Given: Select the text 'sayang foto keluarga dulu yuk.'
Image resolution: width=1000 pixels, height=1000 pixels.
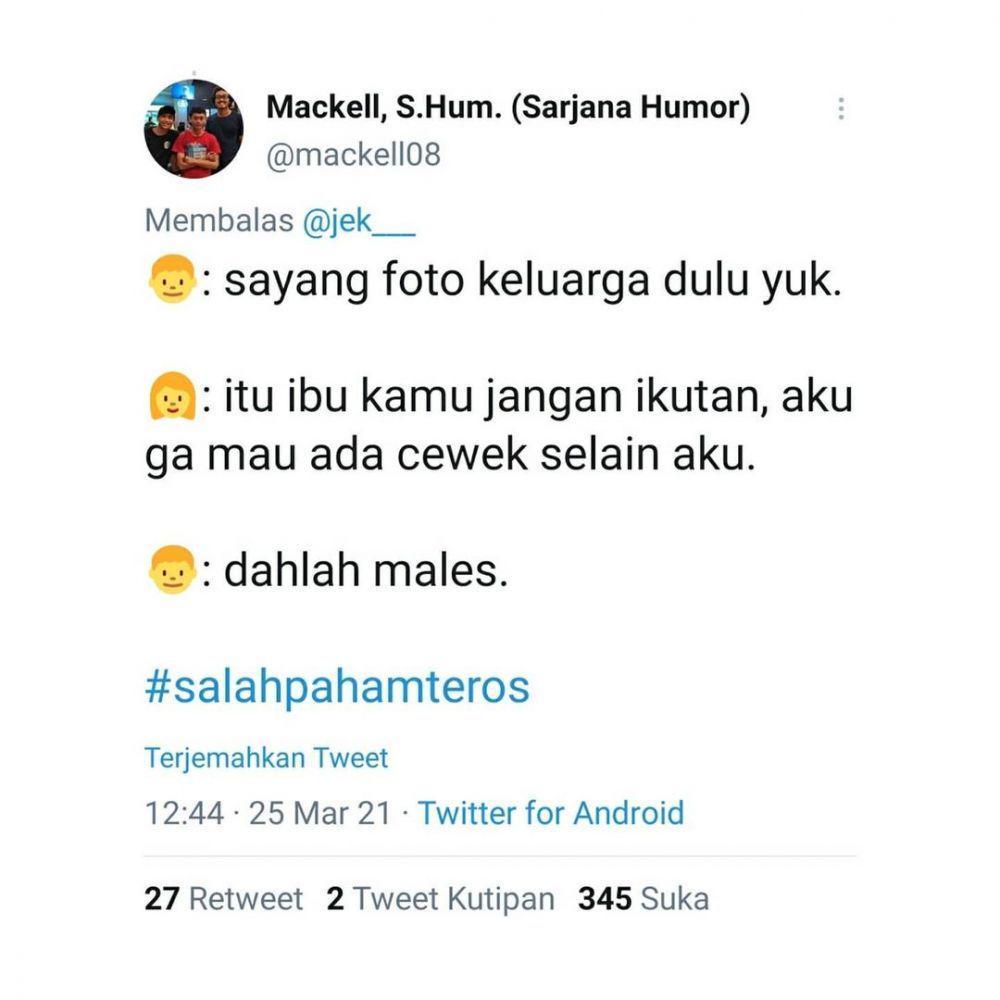Looking at the screenshot, I should [533, 281].
